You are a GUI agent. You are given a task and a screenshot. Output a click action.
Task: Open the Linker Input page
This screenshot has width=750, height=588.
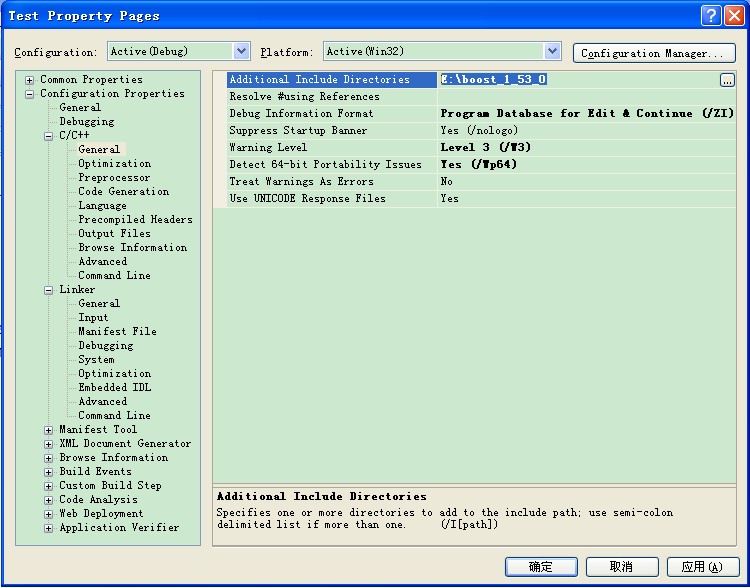click(93, 318)
